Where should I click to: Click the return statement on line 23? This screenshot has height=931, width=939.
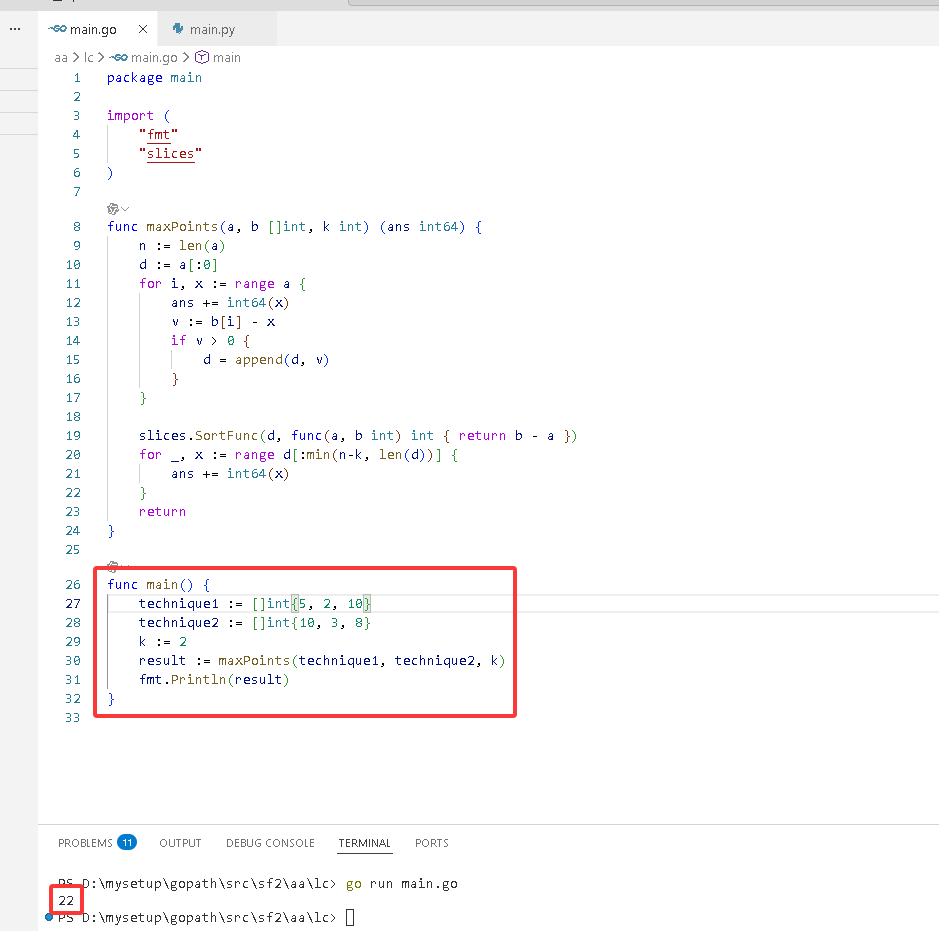pyautogui.click(x=162, y=512)
